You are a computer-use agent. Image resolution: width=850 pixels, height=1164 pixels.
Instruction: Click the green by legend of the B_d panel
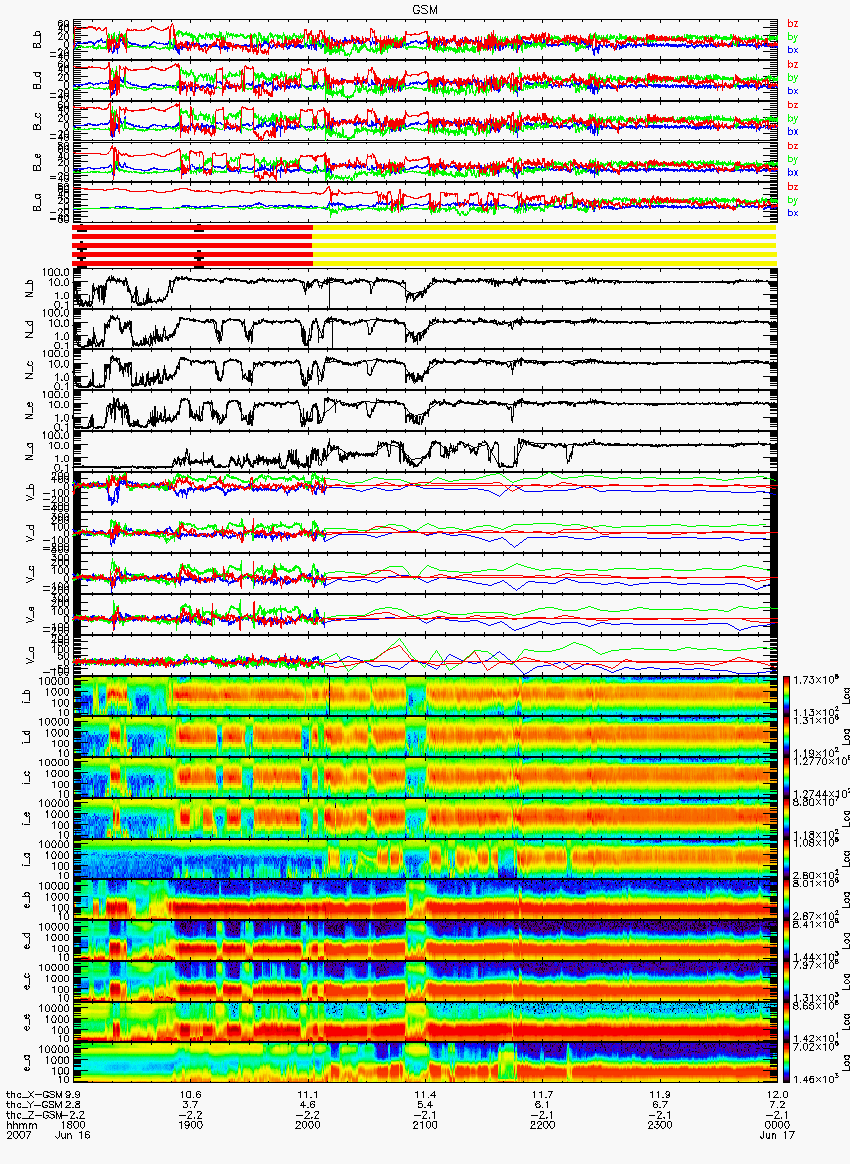point(792,78)
